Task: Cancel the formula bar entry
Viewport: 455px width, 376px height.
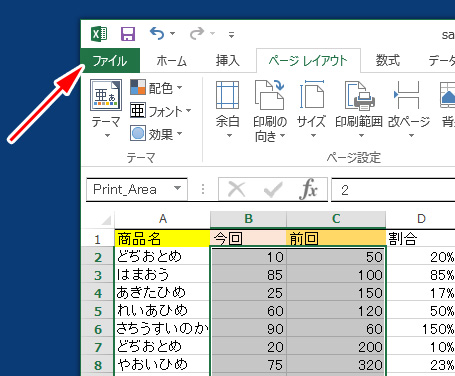Action: pyautogui.click(x=236, y=190)
